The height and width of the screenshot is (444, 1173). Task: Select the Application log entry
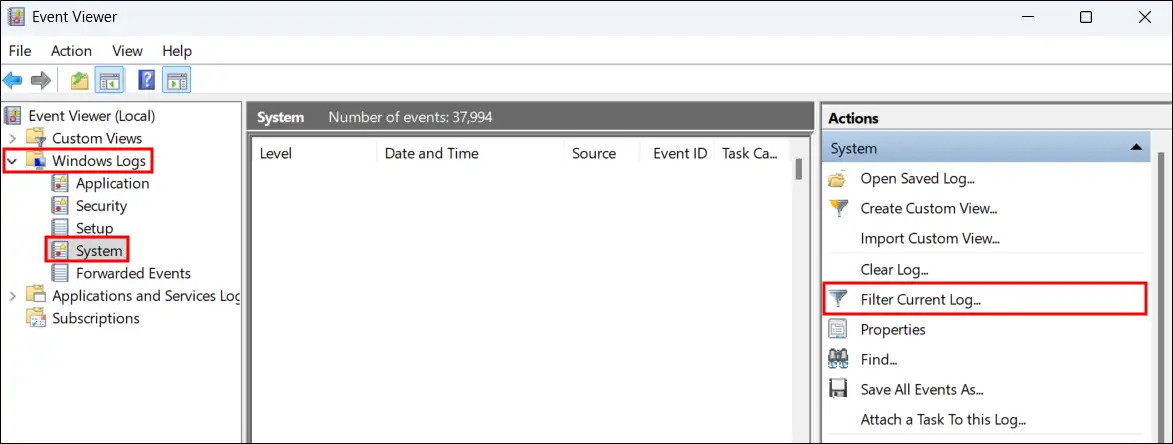click(x=112, y=183)
